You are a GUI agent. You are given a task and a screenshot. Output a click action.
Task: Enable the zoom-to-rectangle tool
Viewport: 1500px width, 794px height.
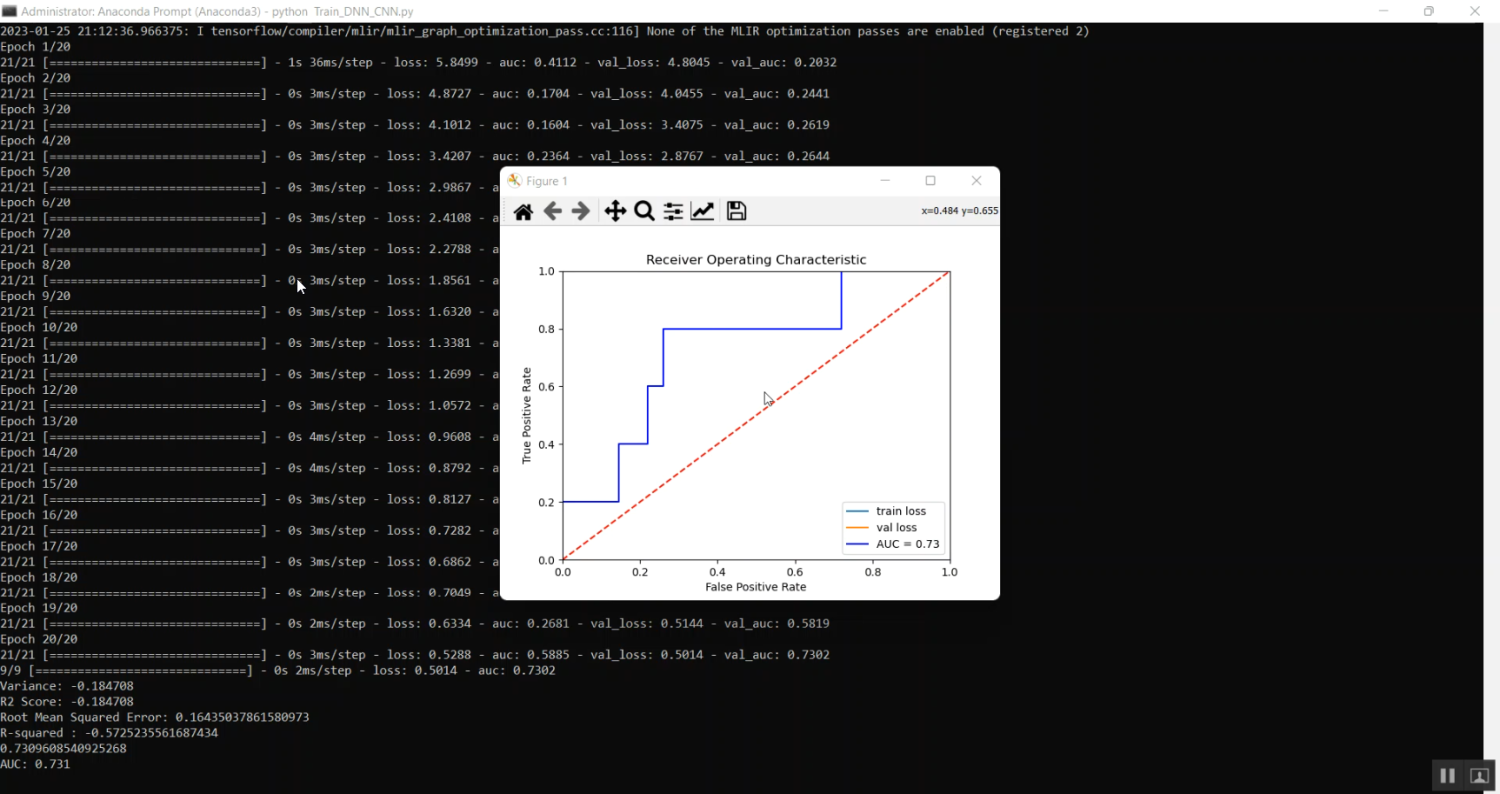pos(644,211)
